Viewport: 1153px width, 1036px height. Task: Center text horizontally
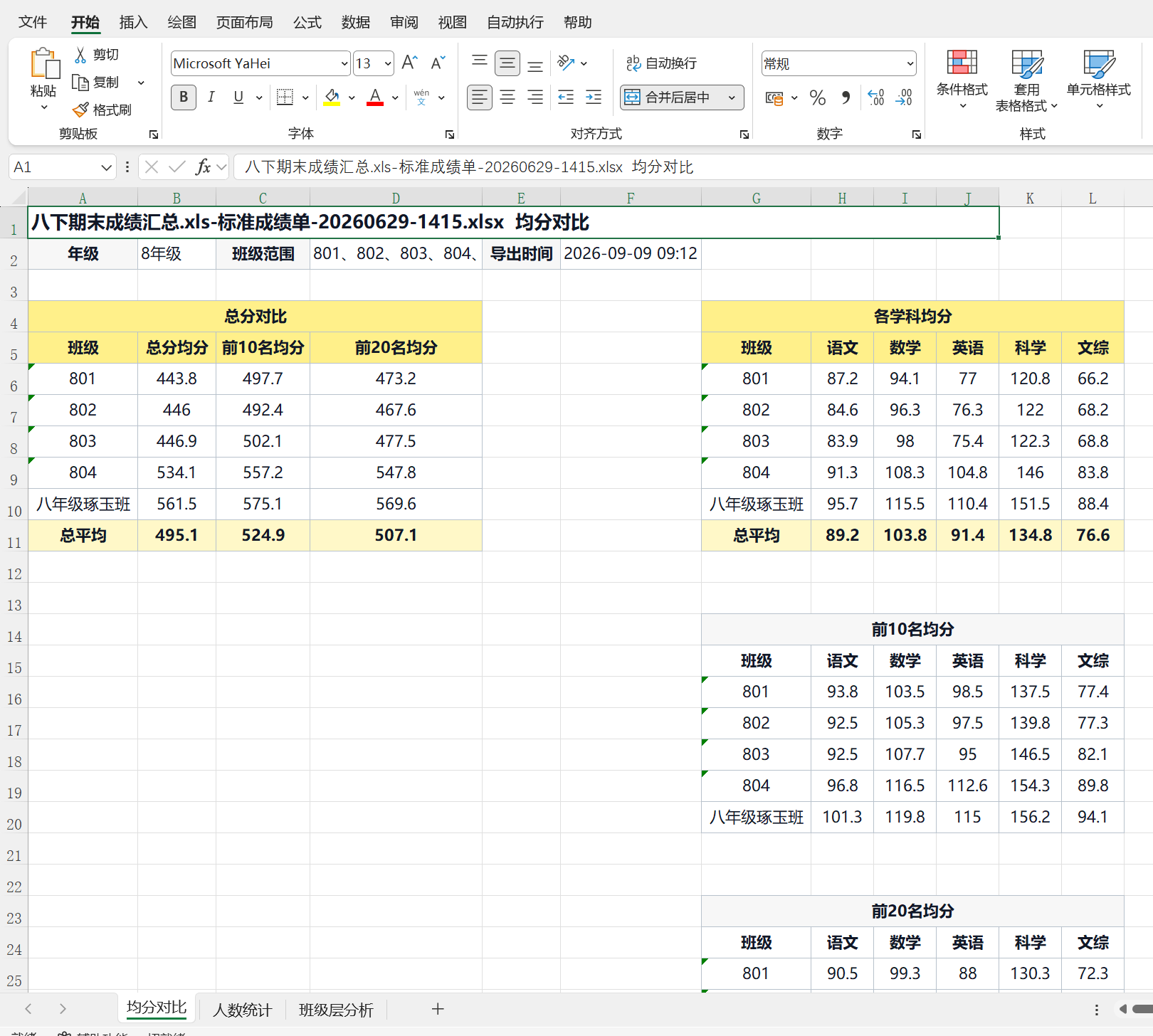(507, 97)
